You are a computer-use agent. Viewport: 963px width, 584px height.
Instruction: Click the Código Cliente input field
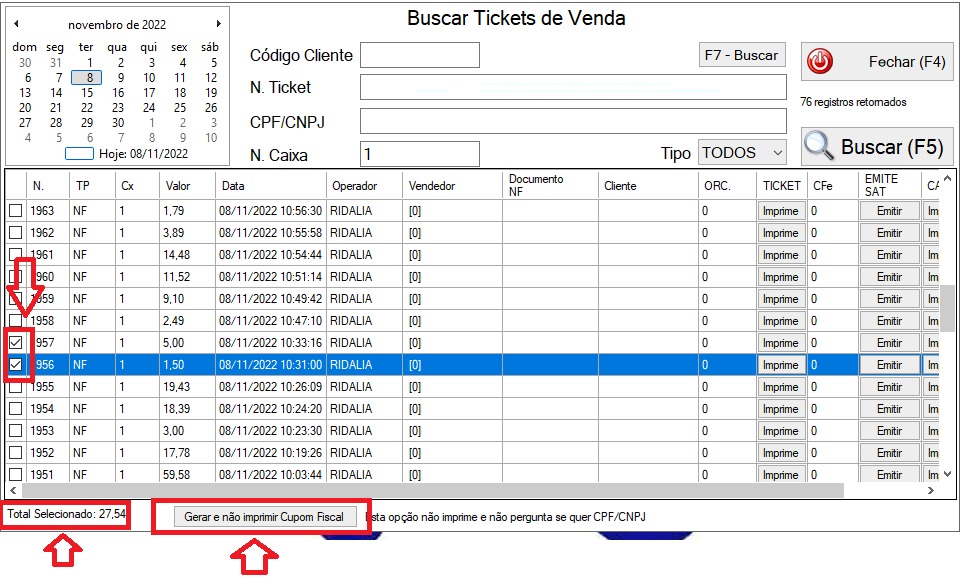pos(419,55)
